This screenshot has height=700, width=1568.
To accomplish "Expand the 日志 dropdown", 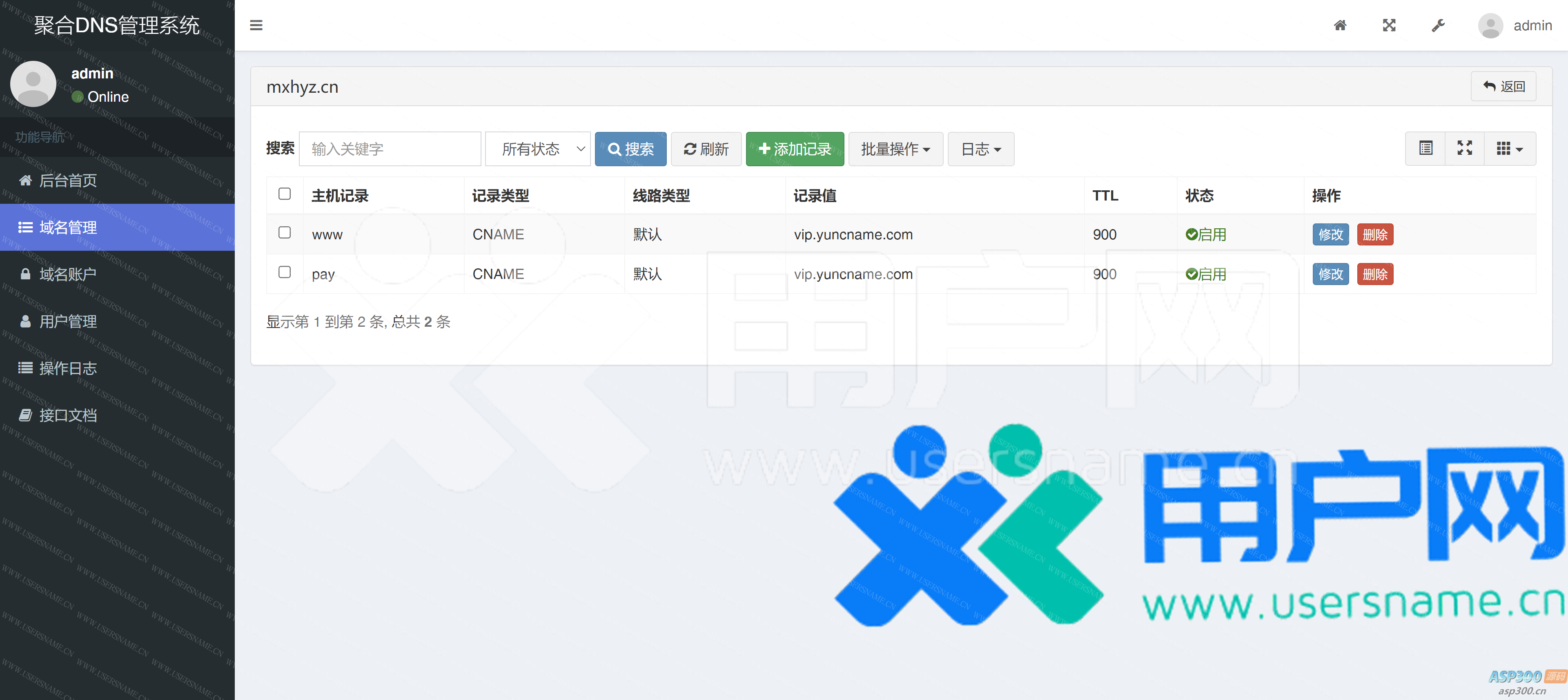I will [x=980, y=149].
